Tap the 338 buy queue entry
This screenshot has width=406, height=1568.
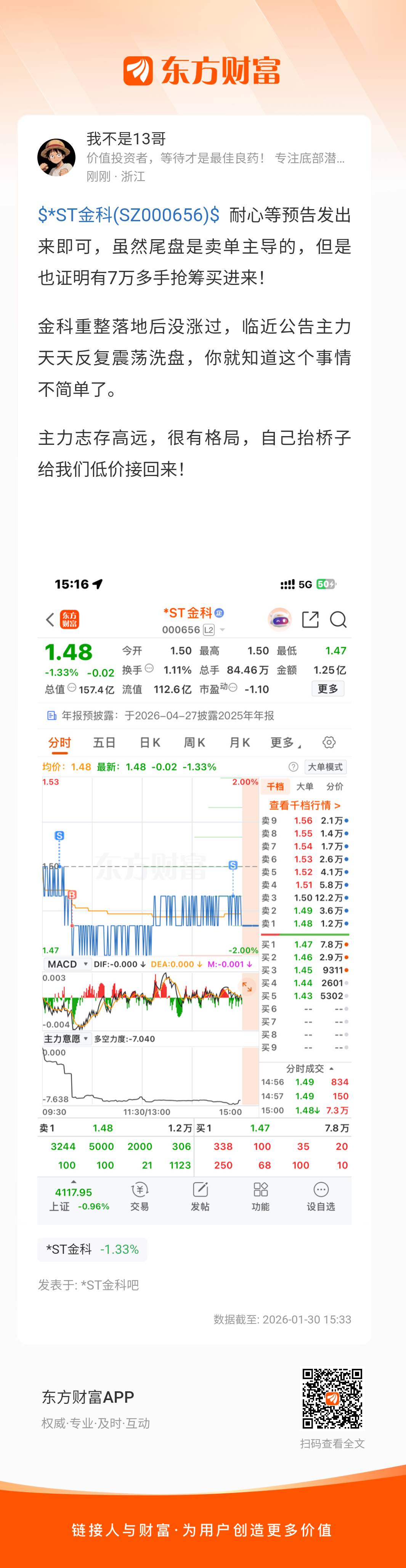pos(223,1146)
